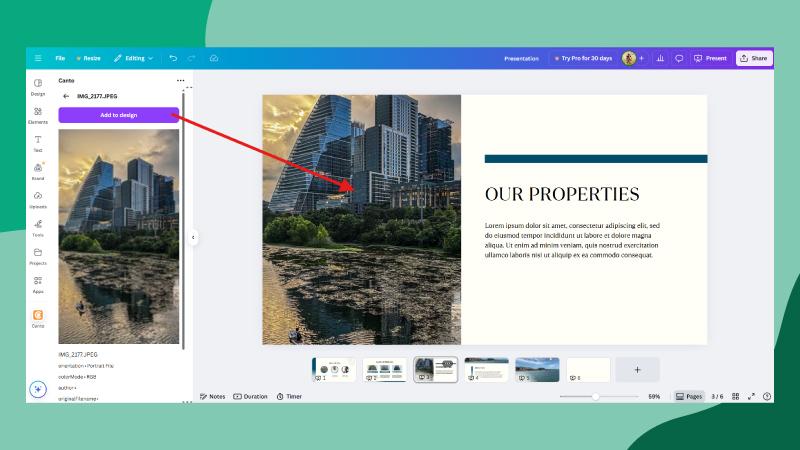Select the dark blue bar on slide
Image resolution: width=800 pixels, height=450 pixels.
pos(596,159)
